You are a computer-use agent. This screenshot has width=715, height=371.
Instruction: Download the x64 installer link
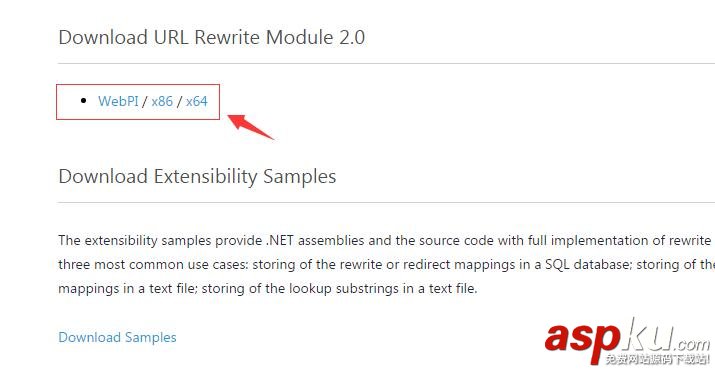[x=197, y=101]
